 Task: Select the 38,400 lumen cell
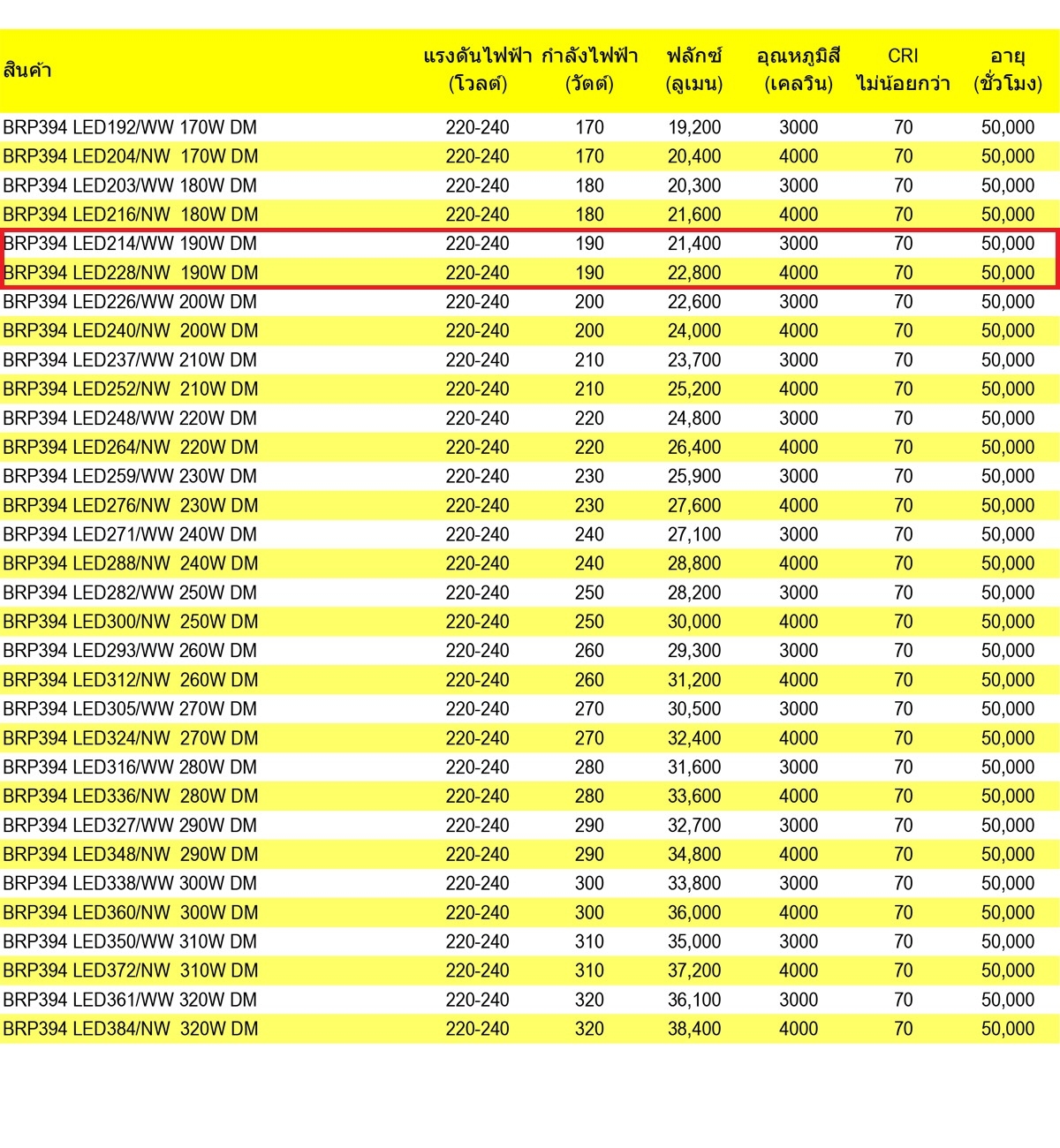tap(694, 1029)
